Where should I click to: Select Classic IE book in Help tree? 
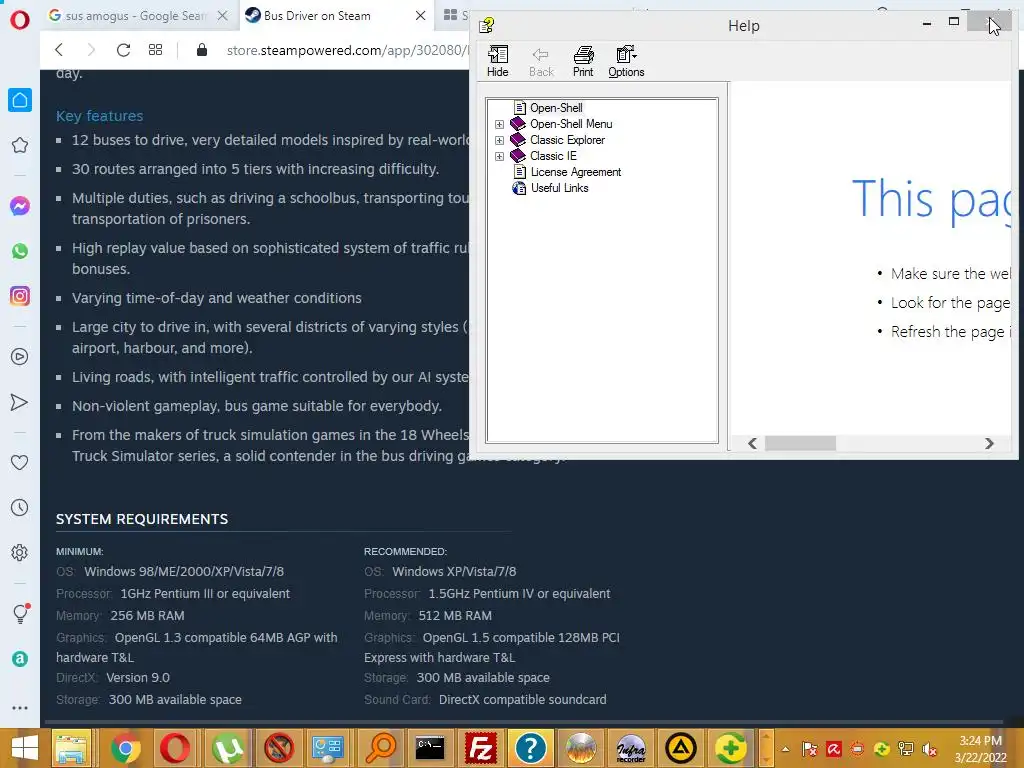553,155
